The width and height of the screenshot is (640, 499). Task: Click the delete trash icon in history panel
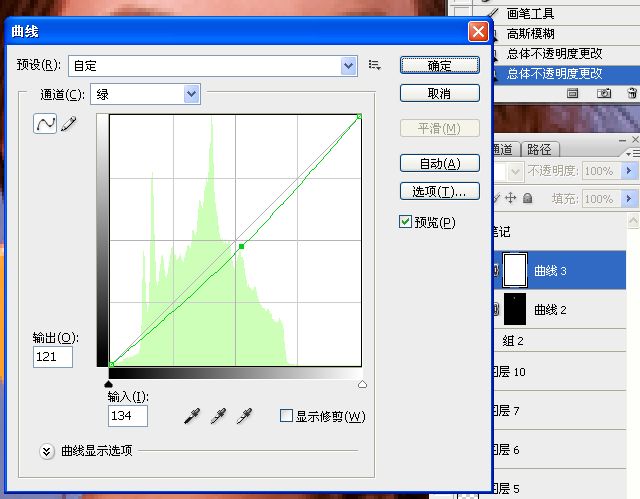(632, 93)
